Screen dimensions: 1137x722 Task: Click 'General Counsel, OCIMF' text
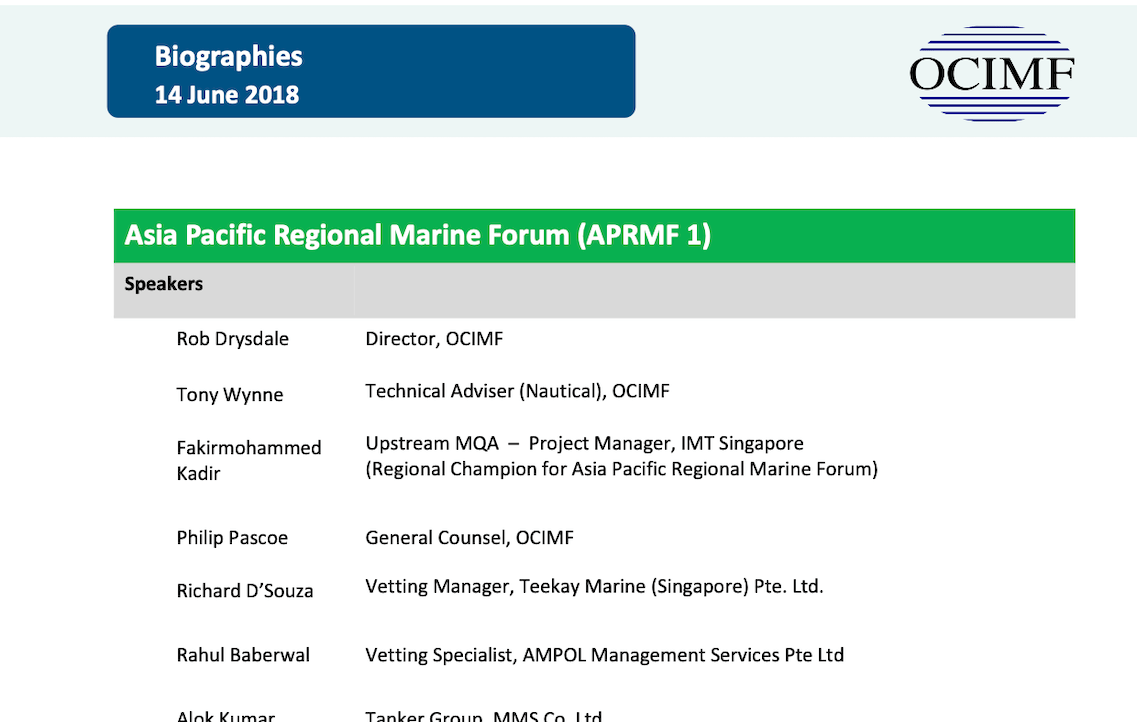click(469, 538)
